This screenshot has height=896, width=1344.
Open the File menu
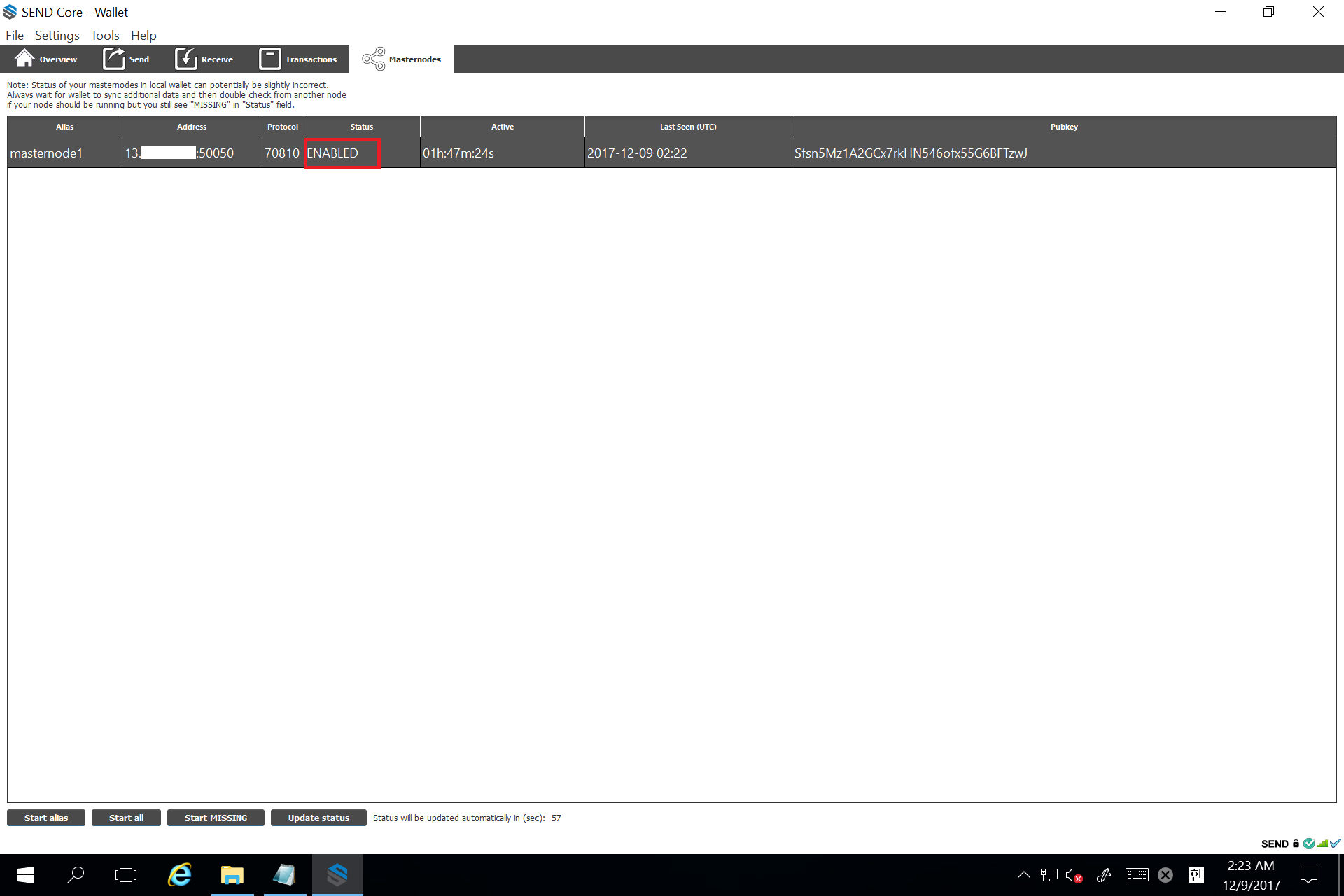[15, 36]
